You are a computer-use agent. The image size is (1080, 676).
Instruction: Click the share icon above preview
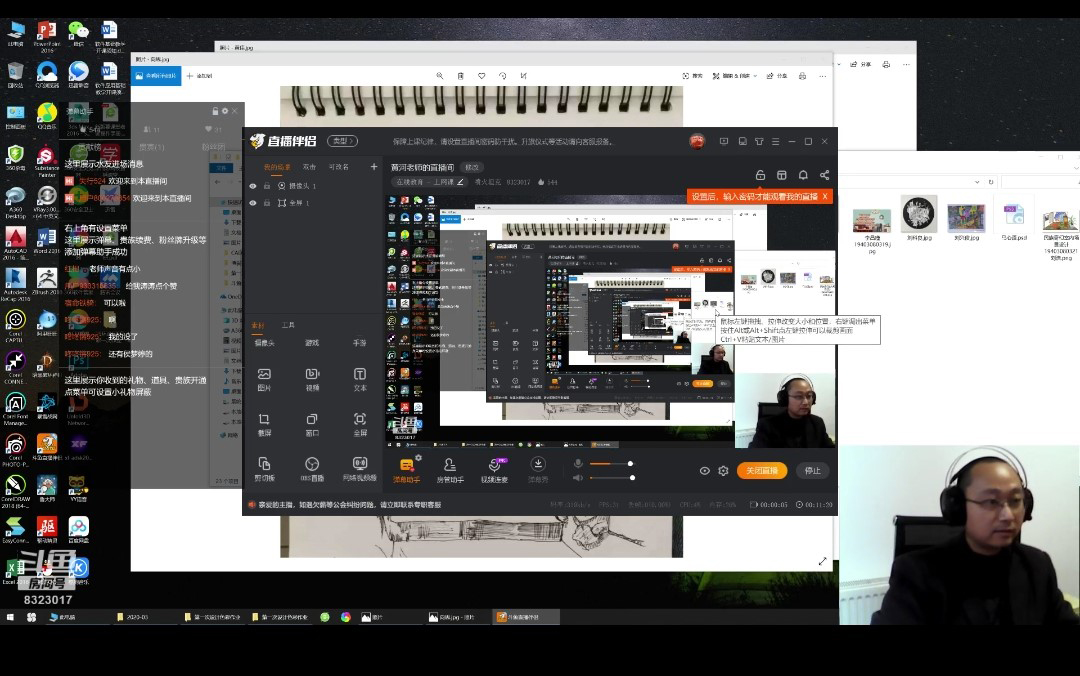click(824, 175)
